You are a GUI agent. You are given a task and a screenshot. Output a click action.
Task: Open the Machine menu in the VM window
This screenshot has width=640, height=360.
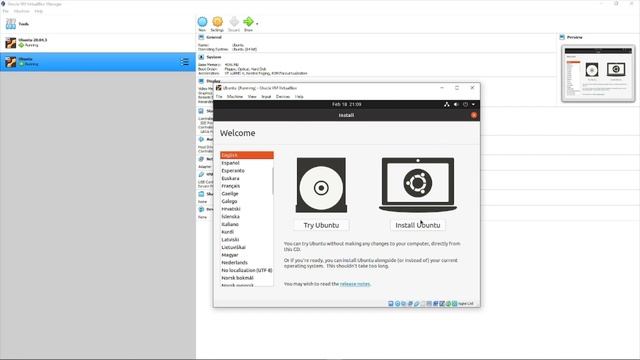click(235, 97)
